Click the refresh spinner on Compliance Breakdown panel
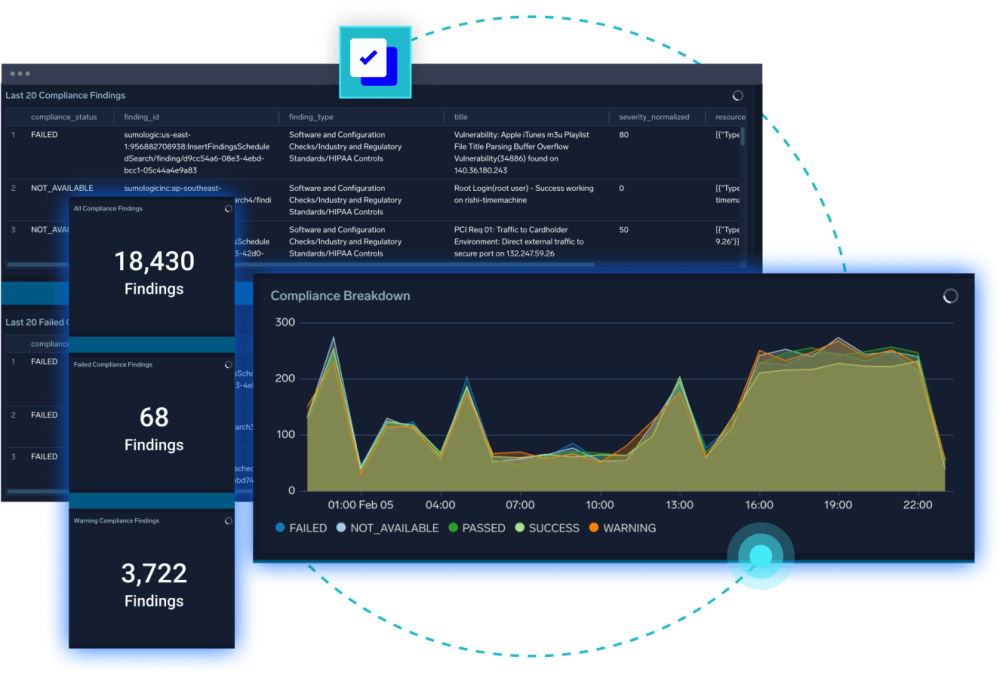 [x=950, y=296]
